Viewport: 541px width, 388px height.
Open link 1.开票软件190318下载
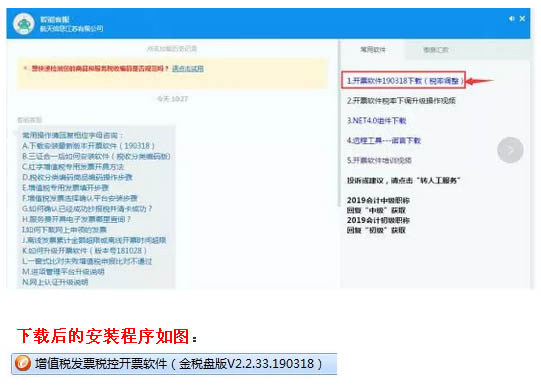pyautogui.click(x=404, y=81)
